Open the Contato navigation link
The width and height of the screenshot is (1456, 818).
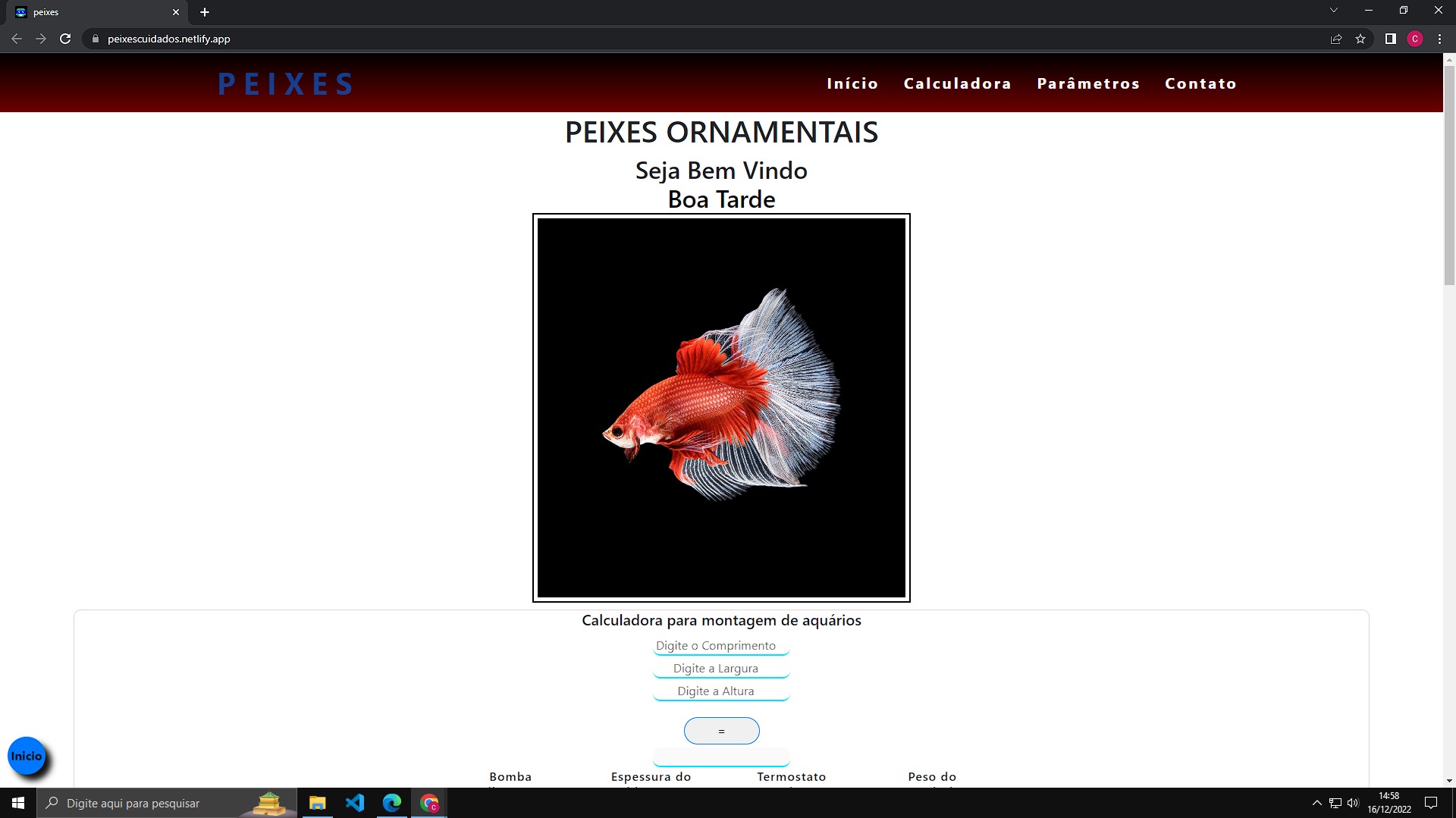(1200, 83)
